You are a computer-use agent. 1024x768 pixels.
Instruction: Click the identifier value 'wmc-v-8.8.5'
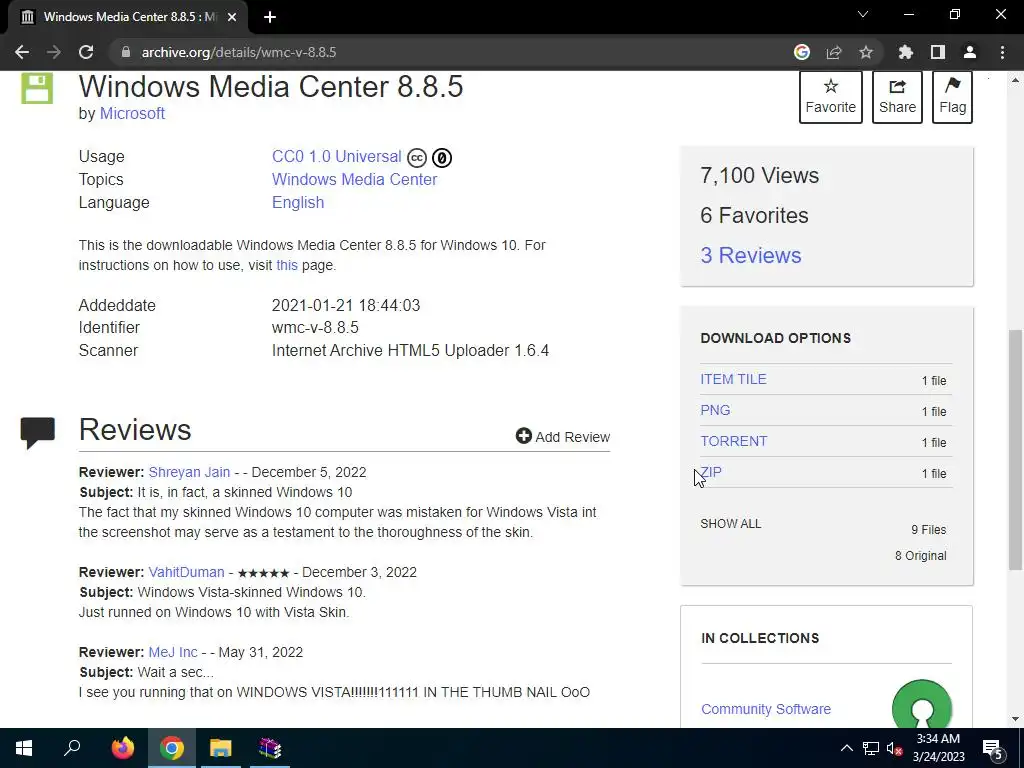click(x=315, y=328)
